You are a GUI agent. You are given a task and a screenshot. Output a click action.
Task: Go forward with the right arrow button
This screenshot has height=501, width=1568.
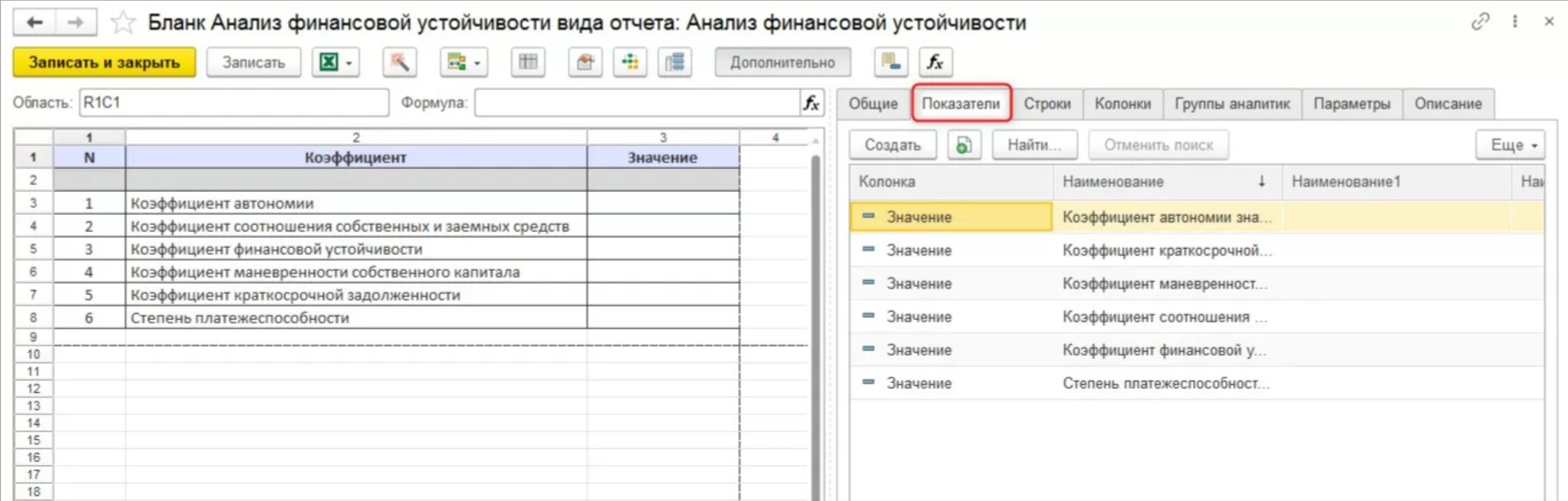click(x=76, y=22)
